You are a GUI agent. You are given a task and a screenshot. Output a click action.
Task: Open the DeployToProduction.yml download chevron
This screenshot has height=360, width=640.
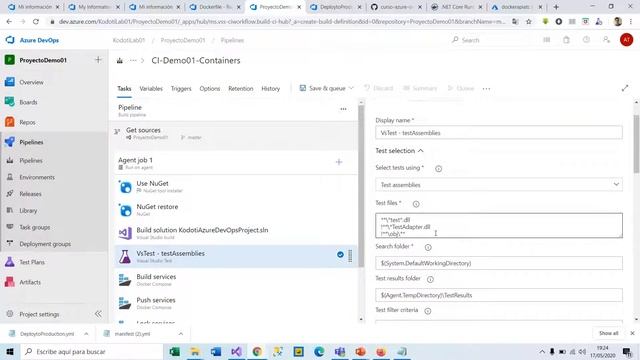[86, 334]
